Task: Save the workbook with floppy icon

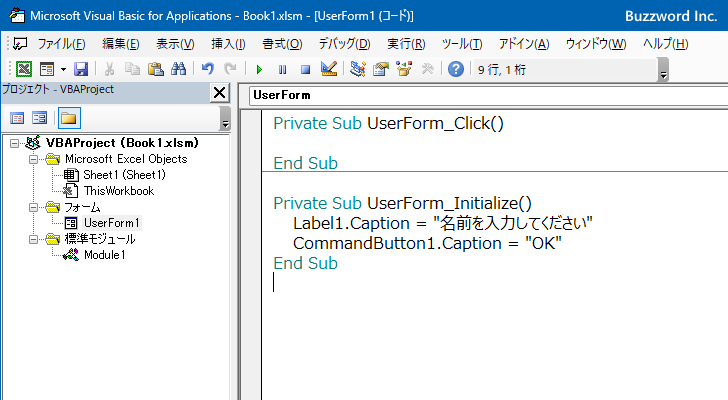Action: (81, 69)
